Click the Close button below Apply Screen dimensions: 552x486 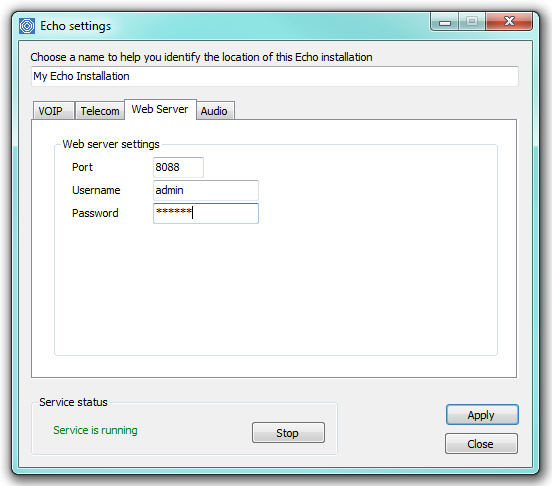point(481,444)
